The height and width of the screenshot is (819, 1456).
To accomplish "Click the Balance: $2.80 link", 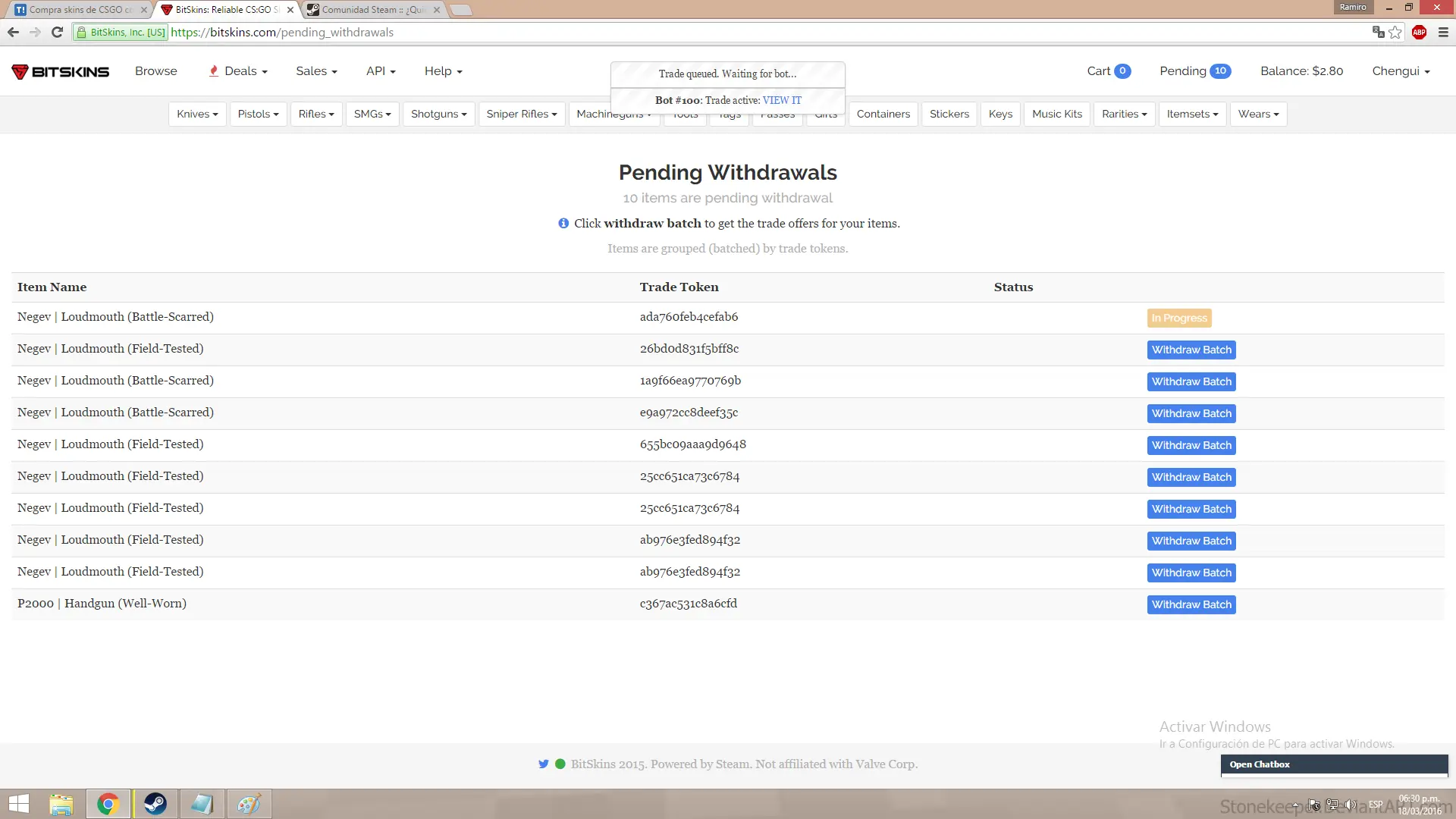I will (1301, 71).
